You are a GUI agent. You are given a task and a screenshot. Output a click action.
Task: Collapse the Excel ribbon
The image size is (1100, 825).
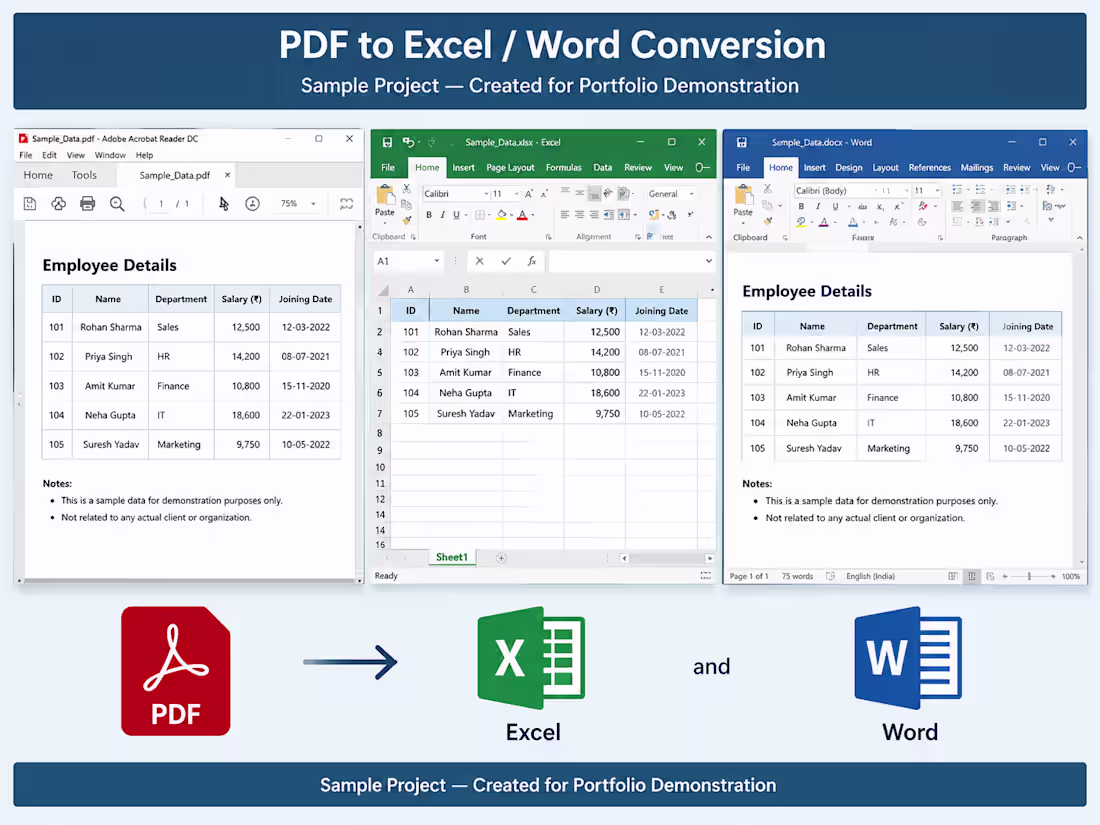[x=709, y=237]
